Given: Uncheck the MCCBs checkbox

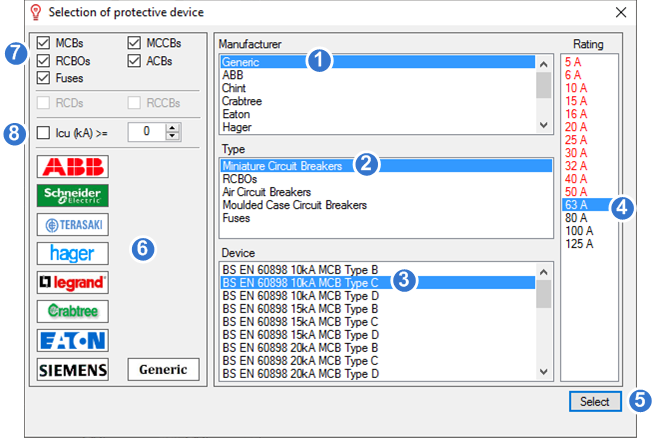Looking at the screenshot, I should point(134,43).
